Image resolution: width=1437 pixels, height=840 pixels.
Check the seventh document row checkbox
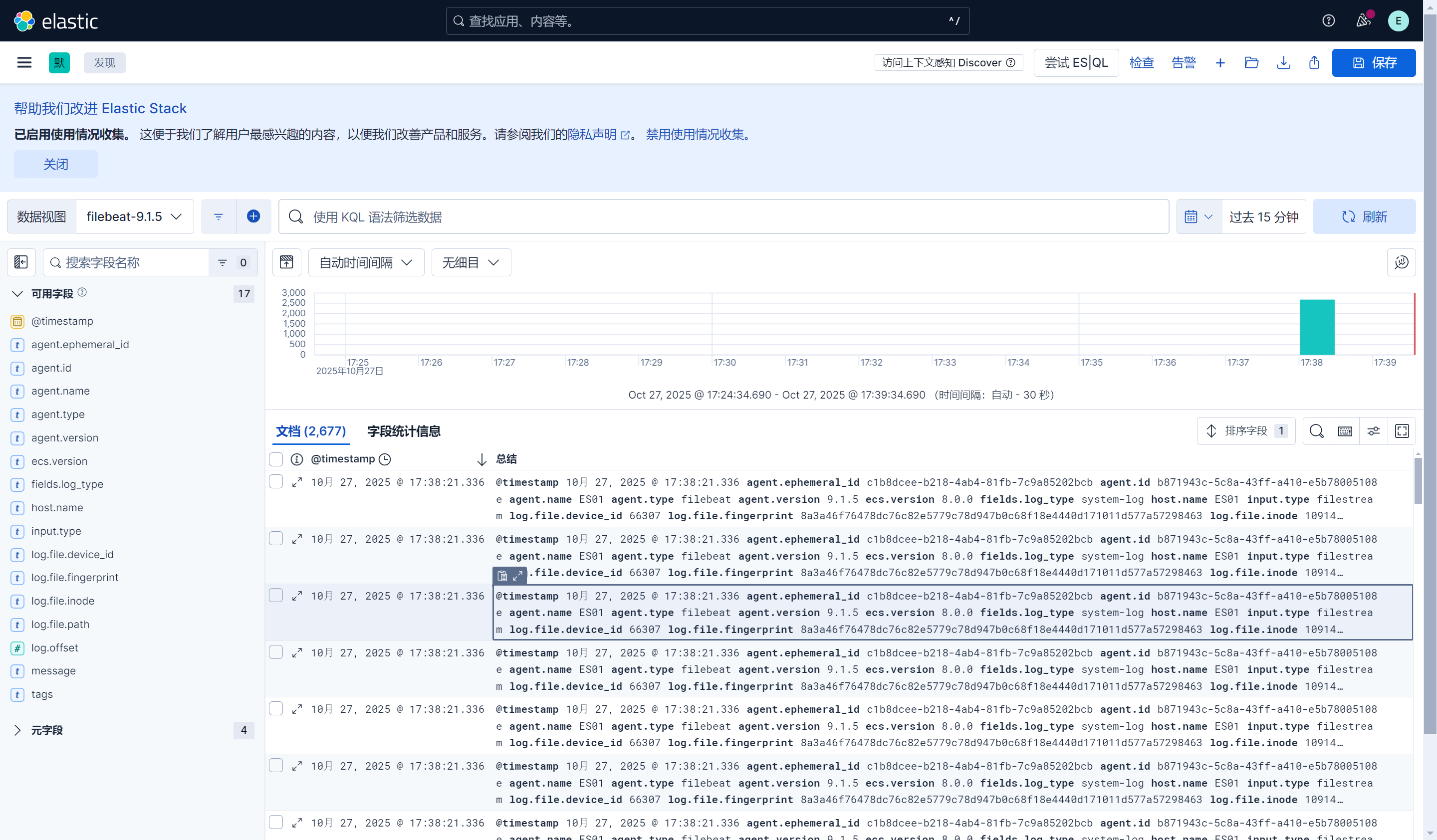tap(276, 822)
